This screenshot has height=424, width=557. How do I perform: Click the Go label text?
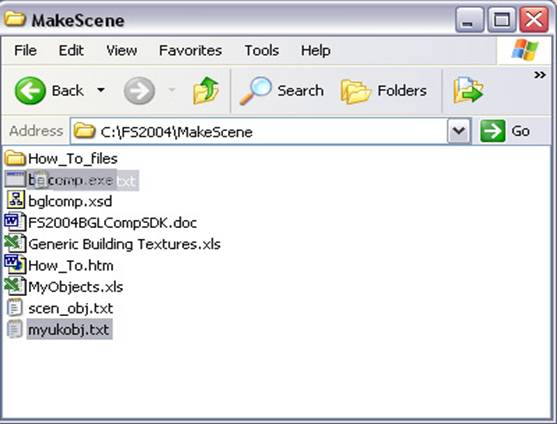521,131
